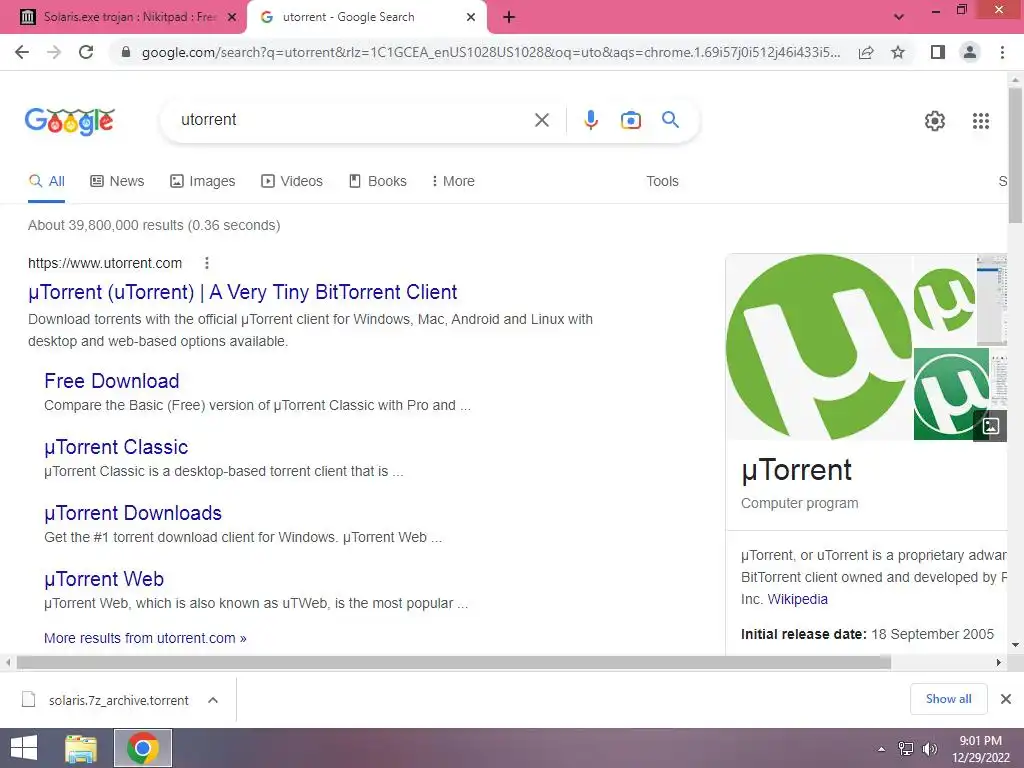Image resolution: width=1024 pixels, height=768 pixels.
Task: Click the browser forward arrow
Action: pos(54,52)
